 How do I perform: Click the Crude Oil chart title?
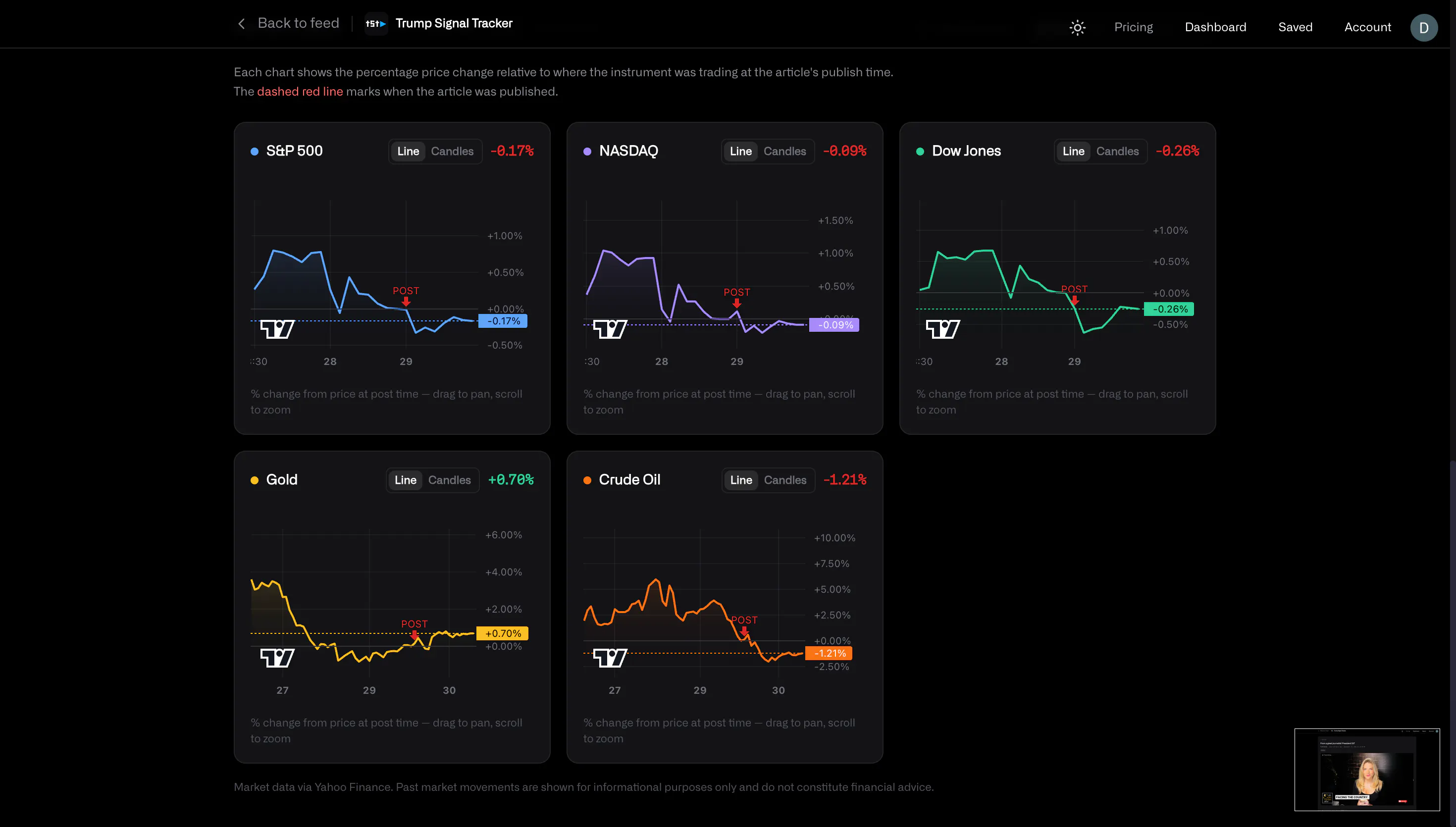click(x=629, y=480)
